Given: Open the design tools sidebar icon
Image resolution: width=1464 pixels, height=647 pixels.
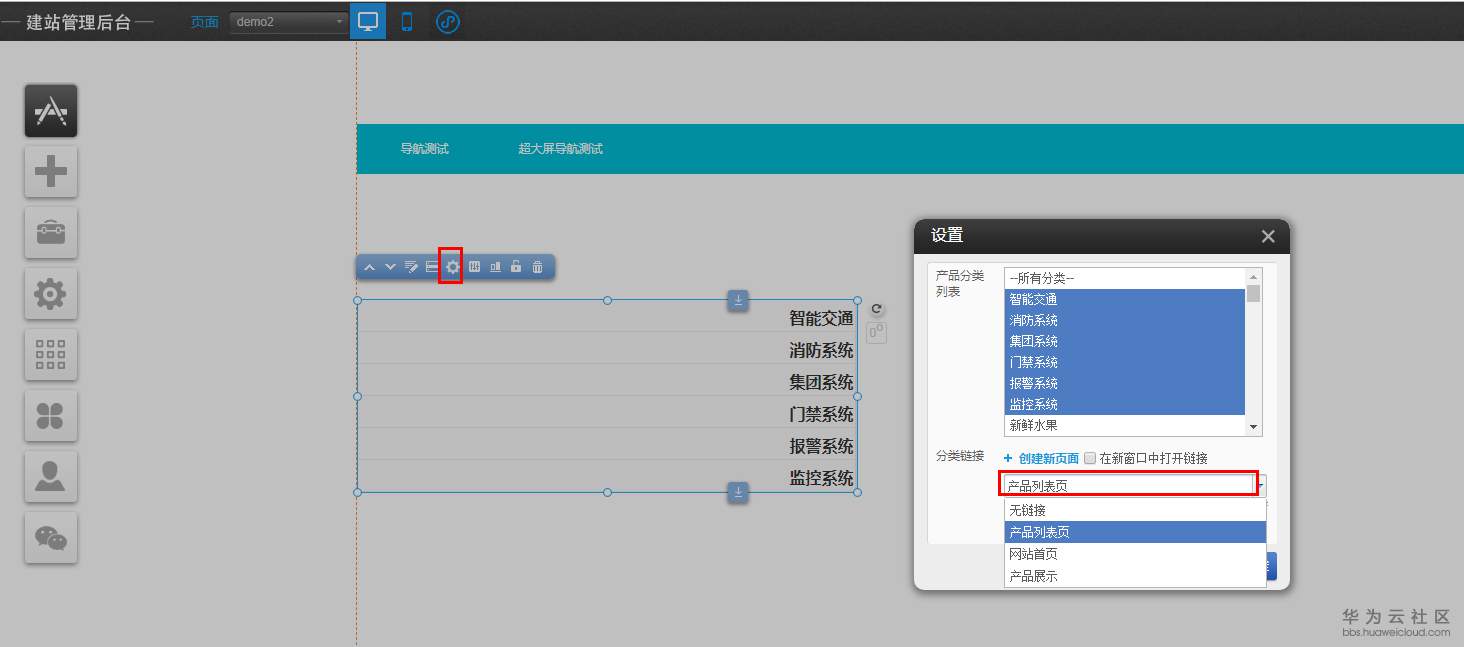Looking at the screenshot, I should pos(51,111).
